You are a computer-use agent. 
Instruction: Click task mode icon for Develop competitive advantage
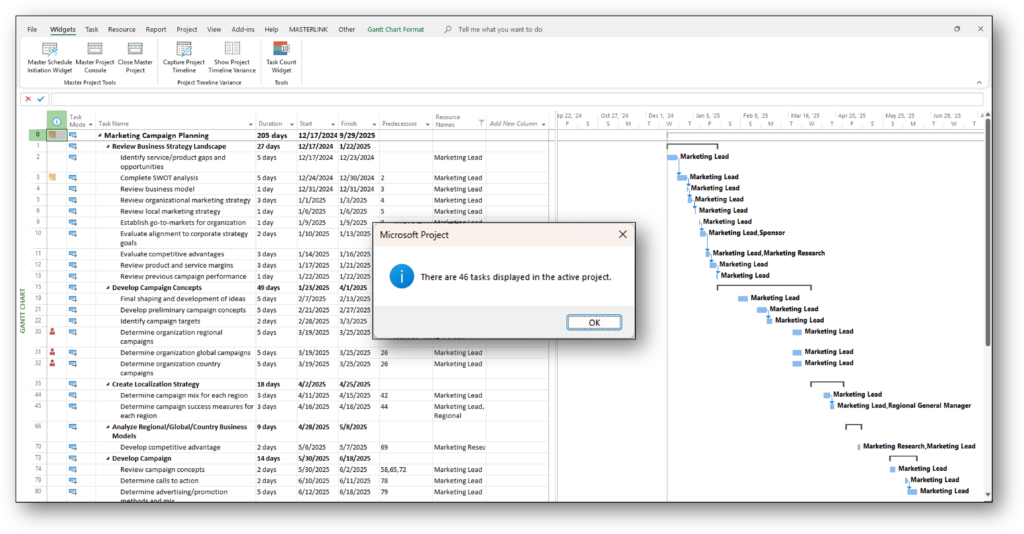pos(72,447)
